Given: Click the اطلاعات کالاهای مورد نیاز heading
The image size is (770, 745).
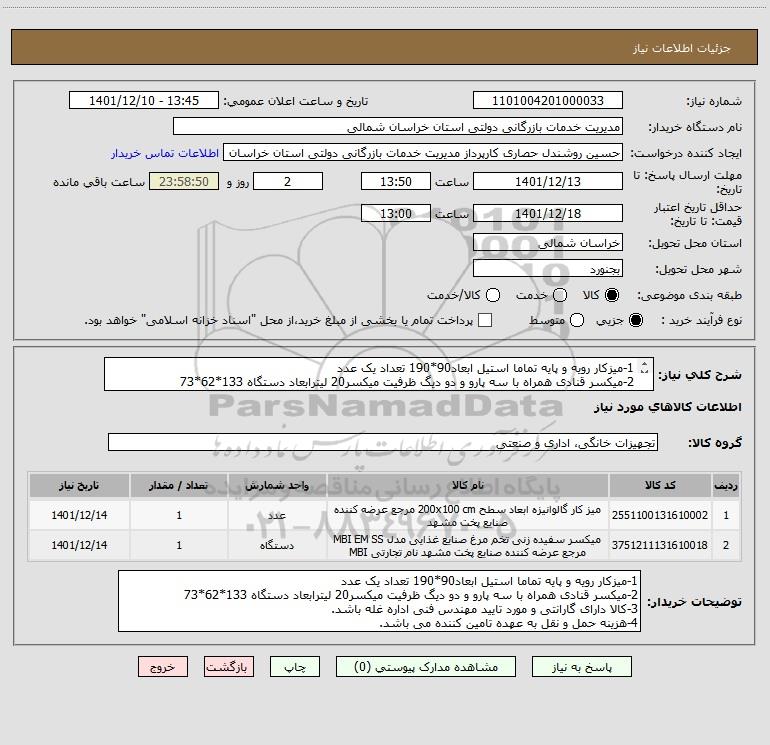Looking at the screenshot, I should coord(668,407).
